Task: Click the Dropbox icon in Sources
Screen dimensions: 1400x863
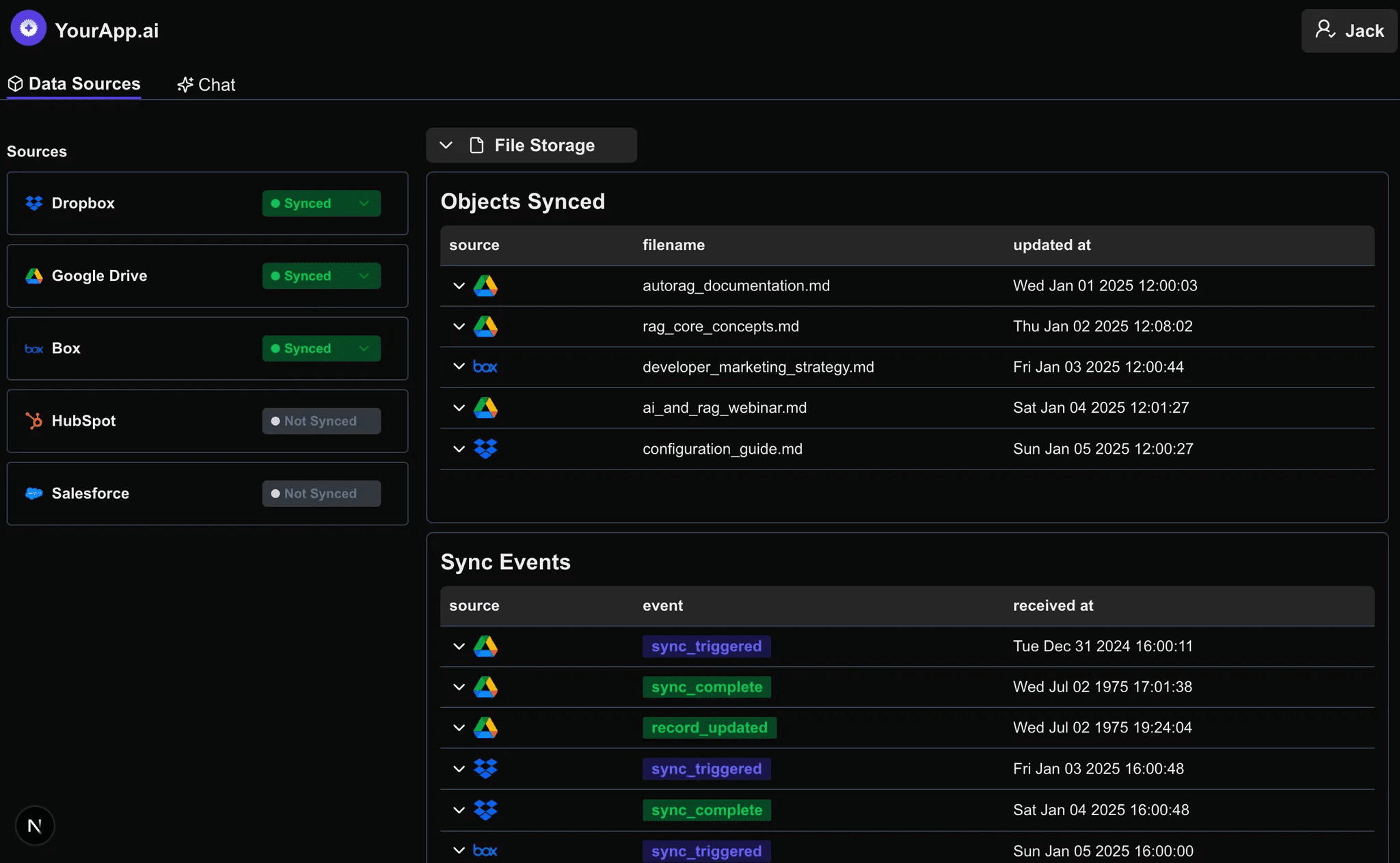Action: pyautogui.click(x=33, y=203)
